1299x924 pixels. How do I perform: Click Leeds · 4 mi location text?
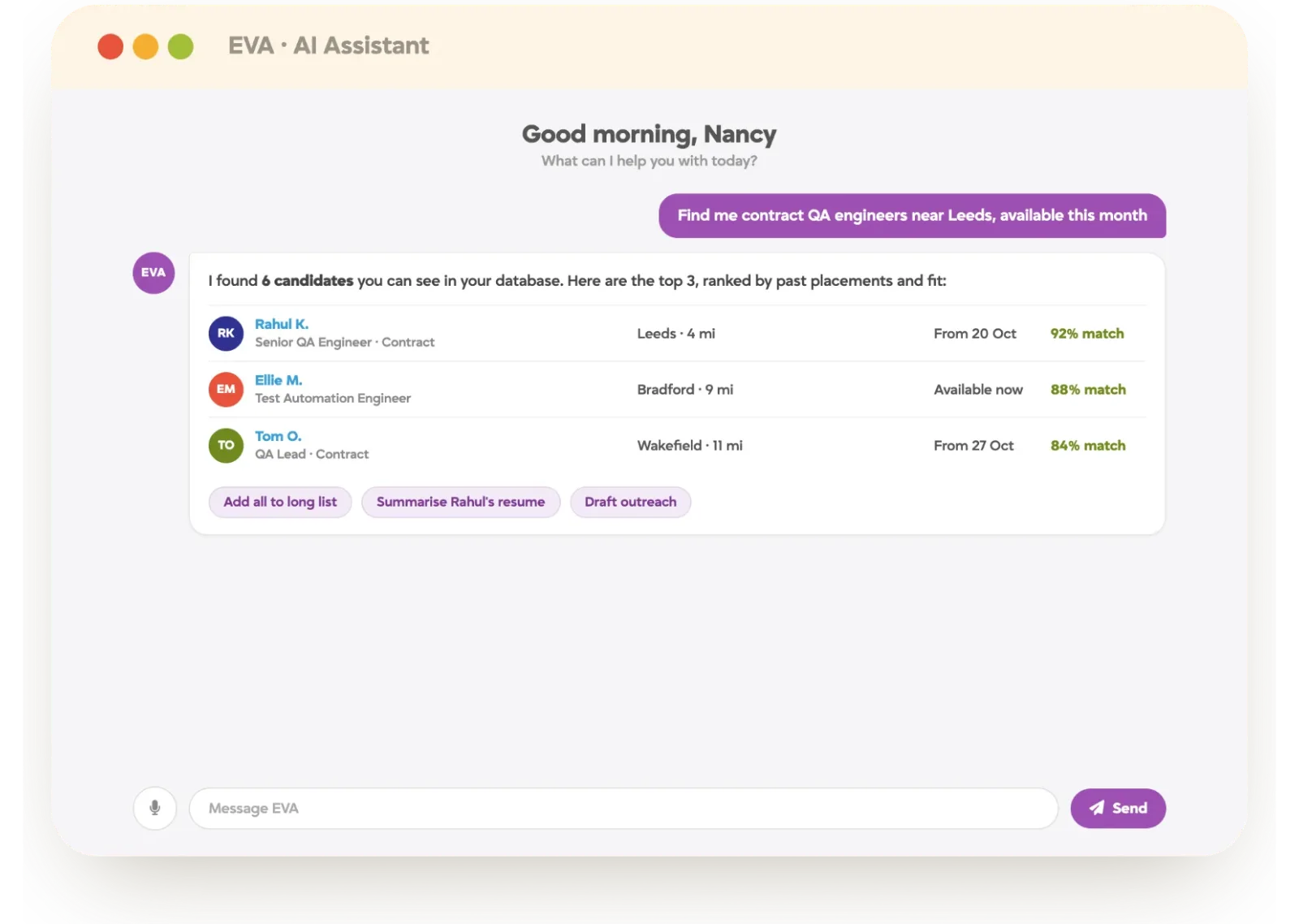coord(675,334)
